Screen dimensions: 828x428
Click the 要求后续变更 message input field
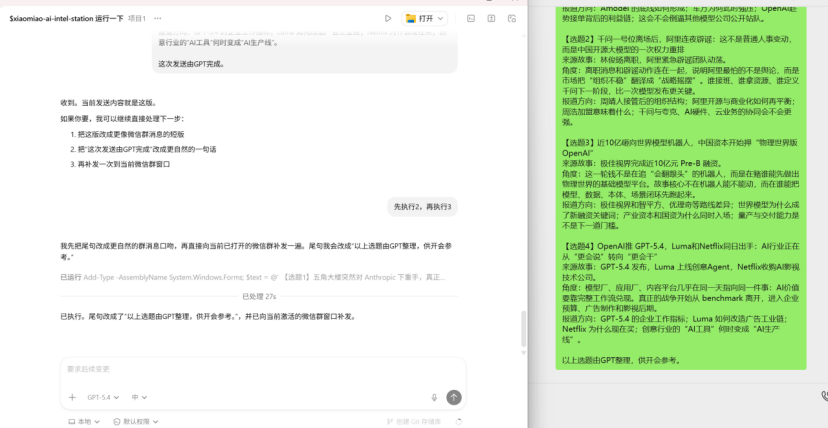tap(260, 370)
